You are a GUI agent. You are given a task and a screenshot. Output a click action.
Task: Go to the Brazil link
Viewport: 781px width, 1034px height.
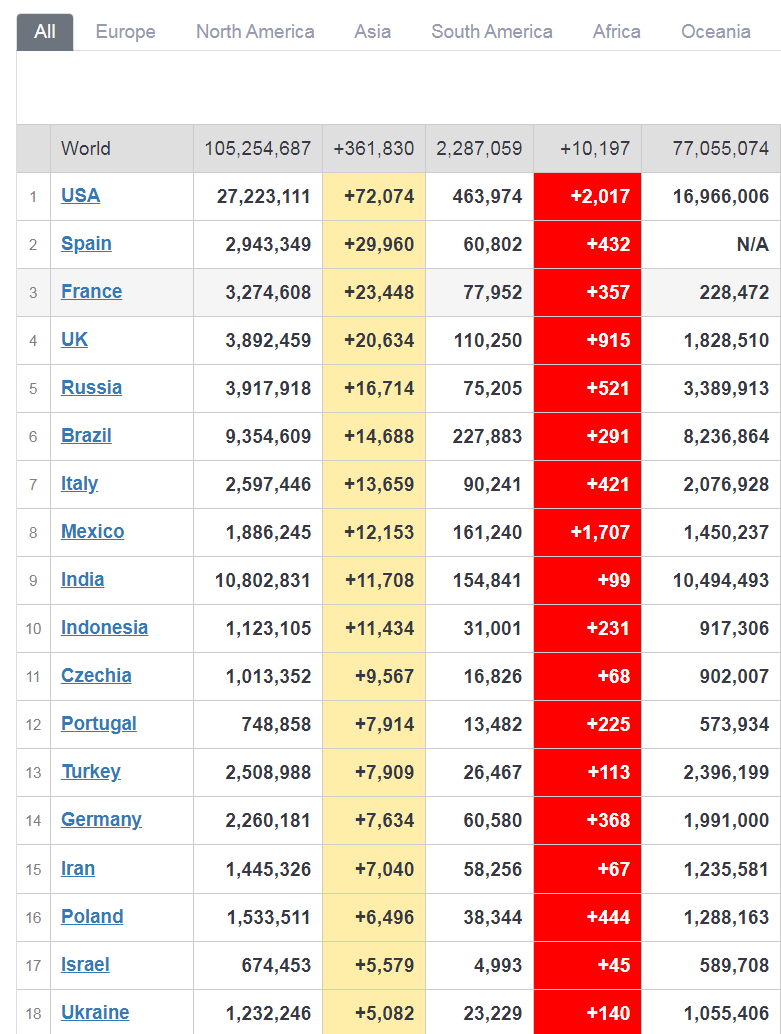pyautogui.click(x=86, y=436)
